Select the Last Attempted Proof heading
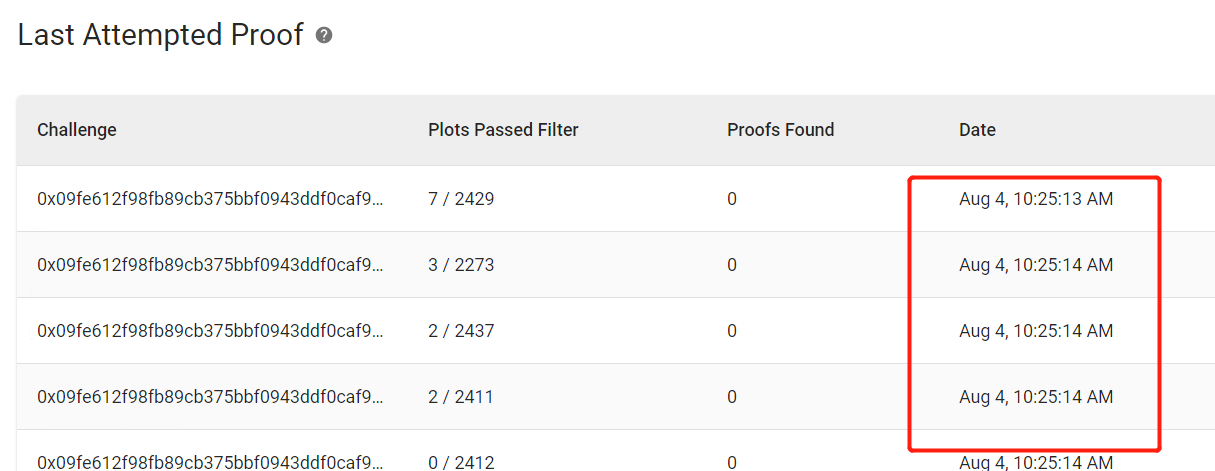 point(160,35)
